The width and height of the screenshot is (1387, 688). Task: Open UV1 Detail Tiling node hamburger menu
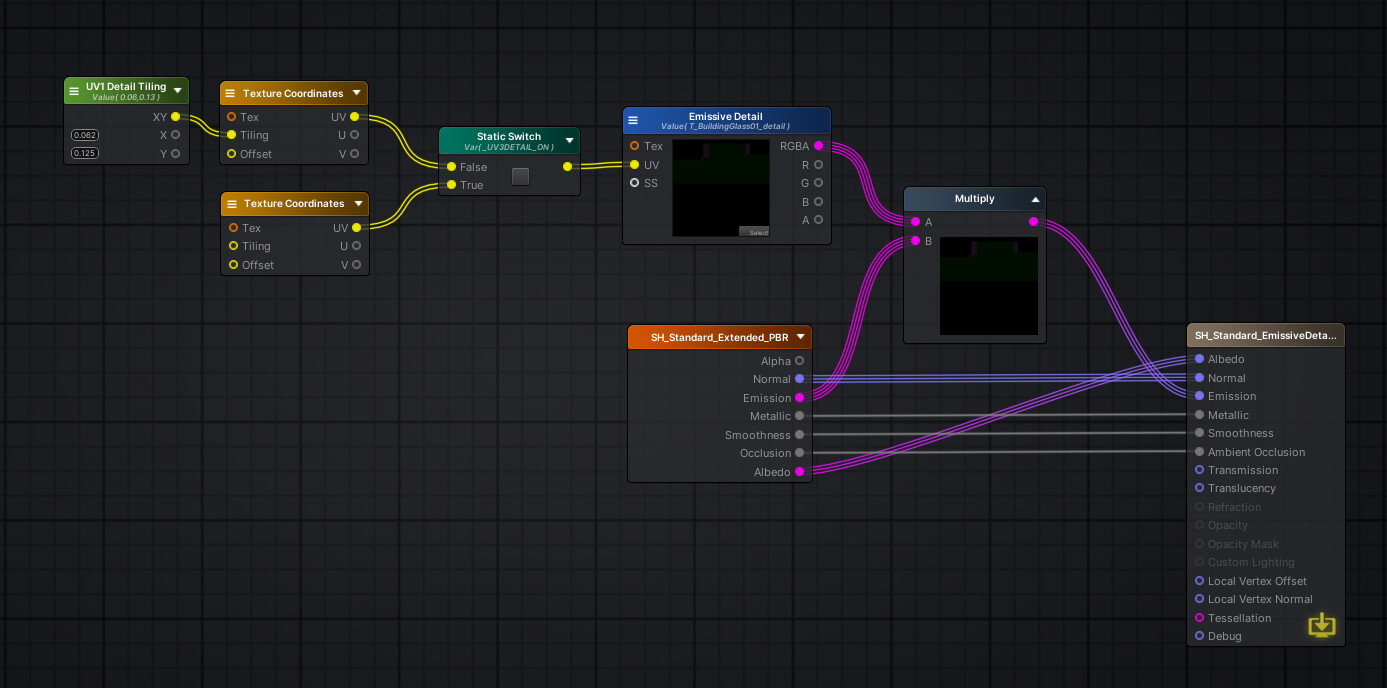[74, 90]
